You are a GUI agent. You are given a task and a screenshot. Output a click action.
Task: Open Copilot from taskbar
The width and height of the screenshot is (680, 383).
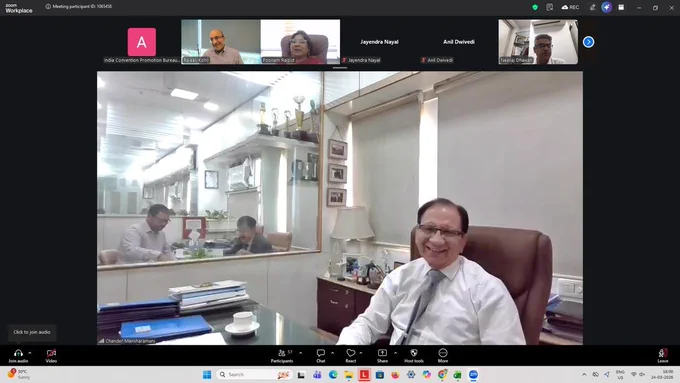(427, 375)
